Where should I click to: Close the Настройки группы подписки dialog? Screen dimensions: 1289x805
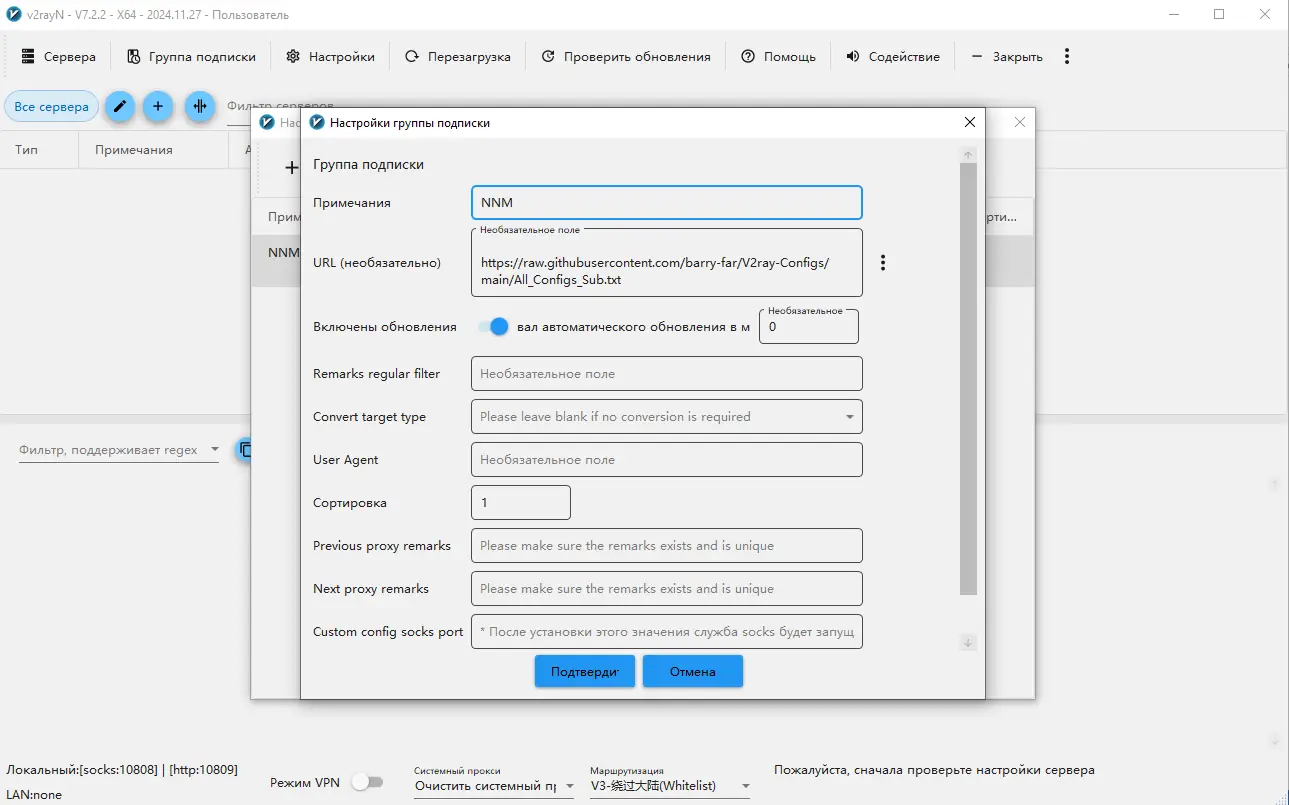click(x=969, y=122)
